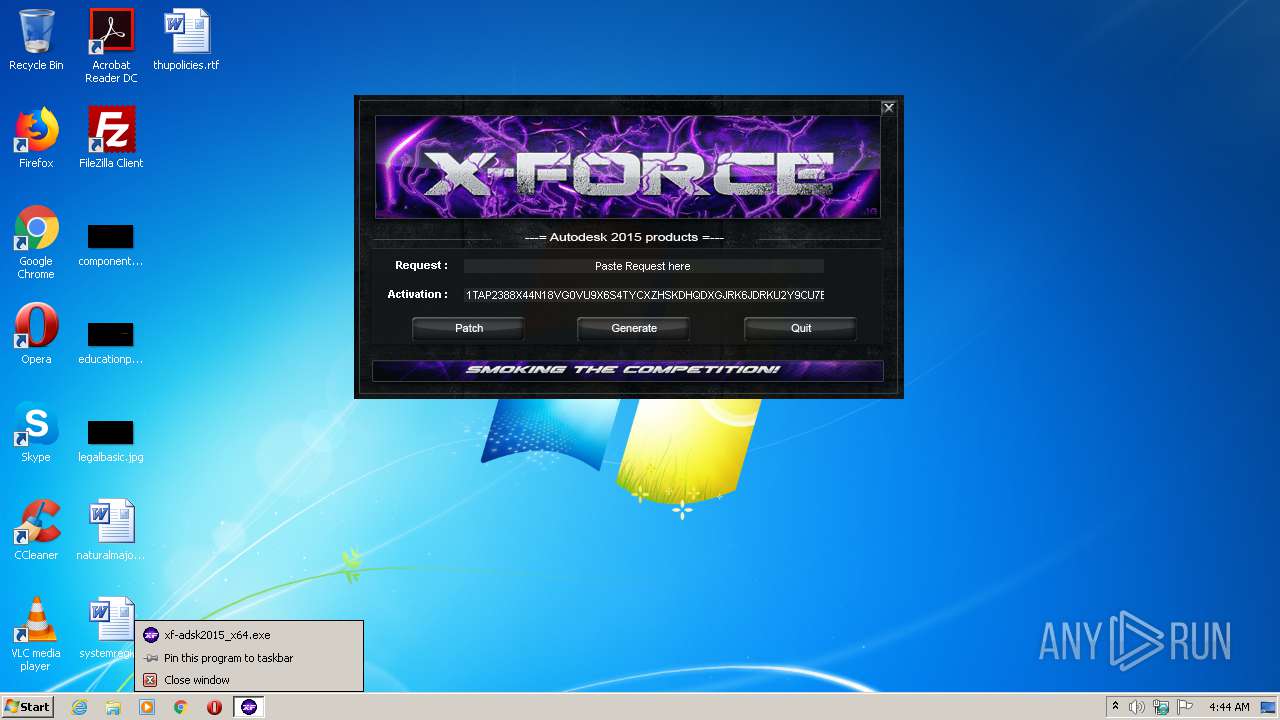Open the Recycle Bin desktop icon
1280x720 pixels.
click(x=36, y=40)
